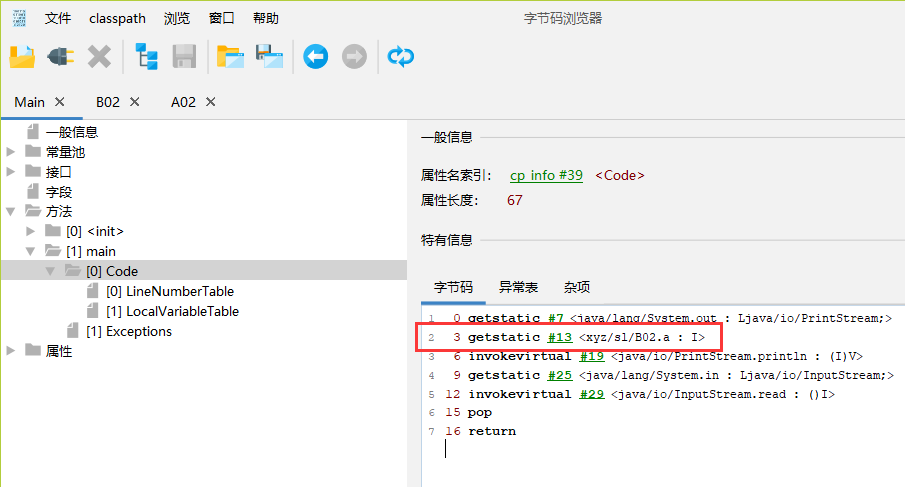Screen dimensions: 905x487
Task: Open the classpath menu
Action: click(117, 18)
